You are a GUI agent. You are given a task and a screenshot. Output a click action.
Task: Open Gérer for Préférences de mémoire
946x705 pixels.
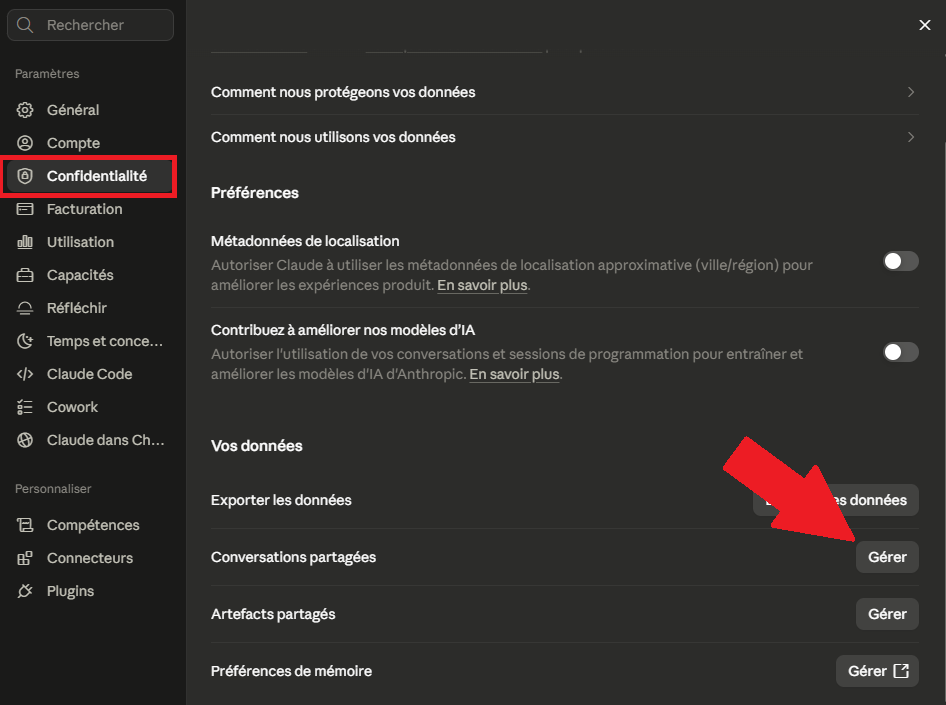pos(877,671)
